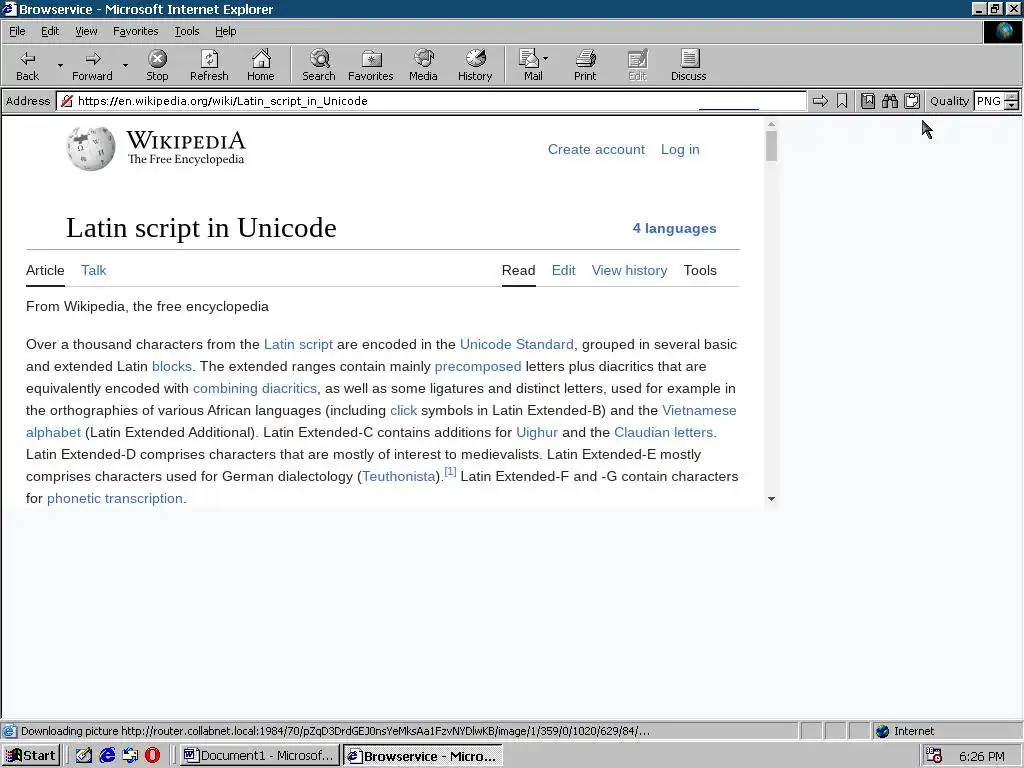
Task: Click the Quality PNG value field
Action: click(989, 101)
